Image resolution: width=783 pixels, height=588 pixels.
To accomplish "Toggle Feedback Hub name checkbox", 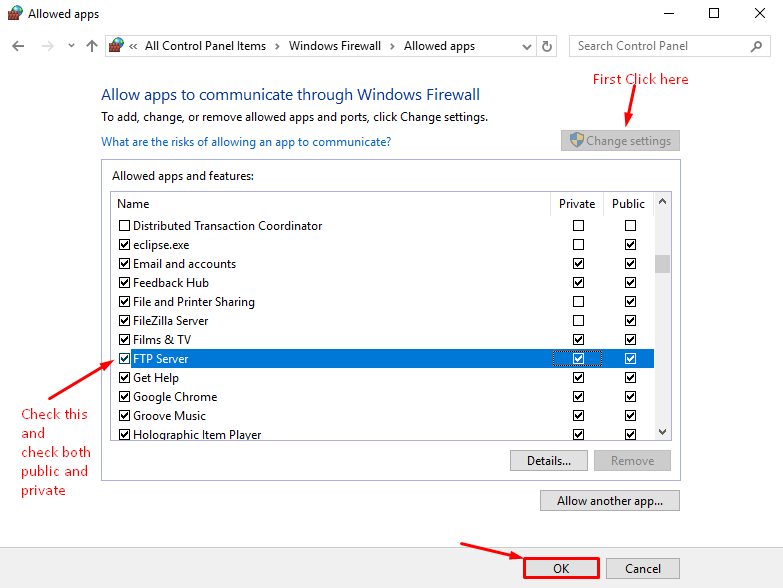I will coord(124,283).
